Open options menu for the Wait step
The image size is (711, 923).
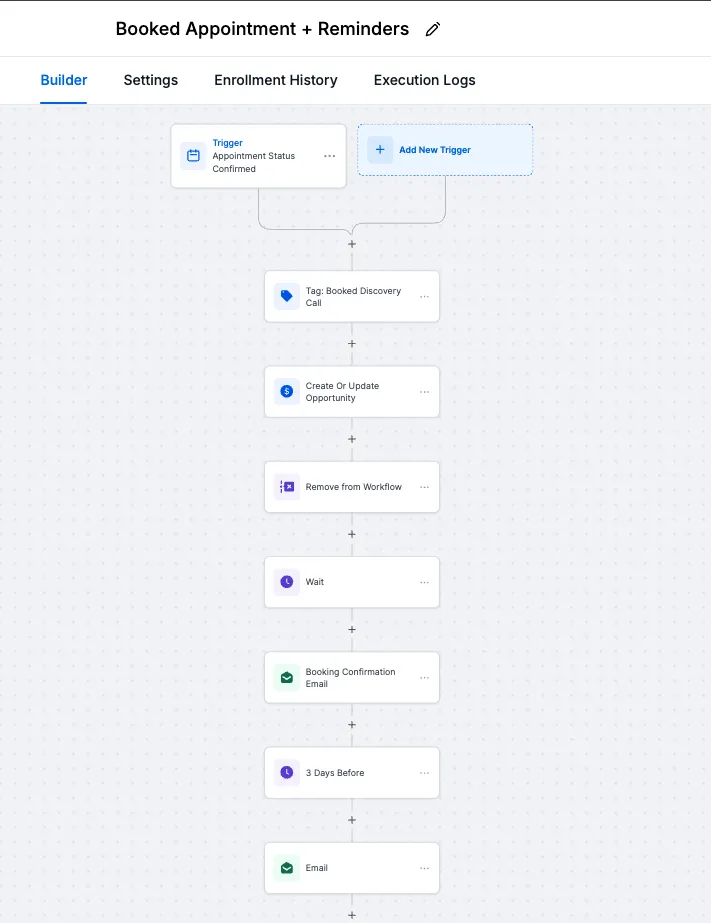pyautogui.click(x=424, y=582)
